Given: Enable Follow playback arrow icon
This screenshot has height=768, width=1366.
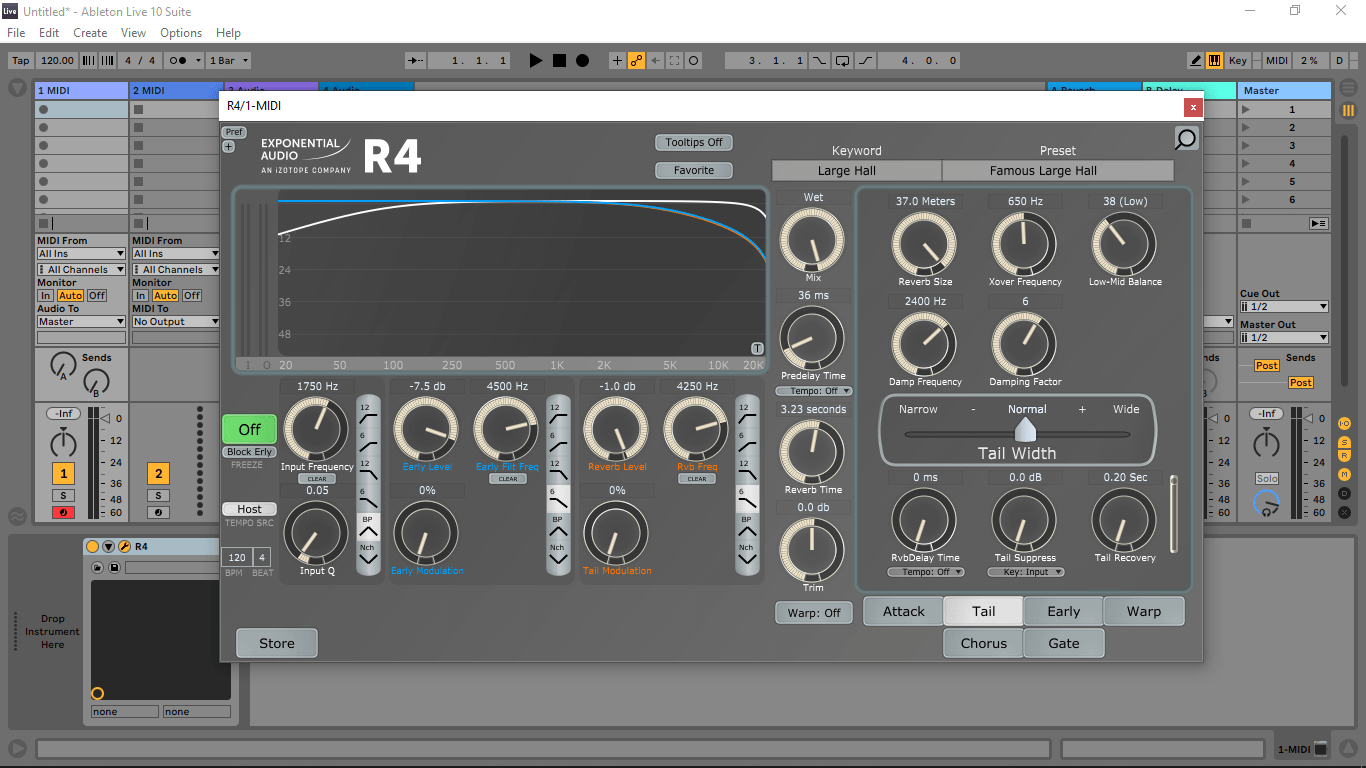Looking at the screenshot, I should click(x=416, y=61).
